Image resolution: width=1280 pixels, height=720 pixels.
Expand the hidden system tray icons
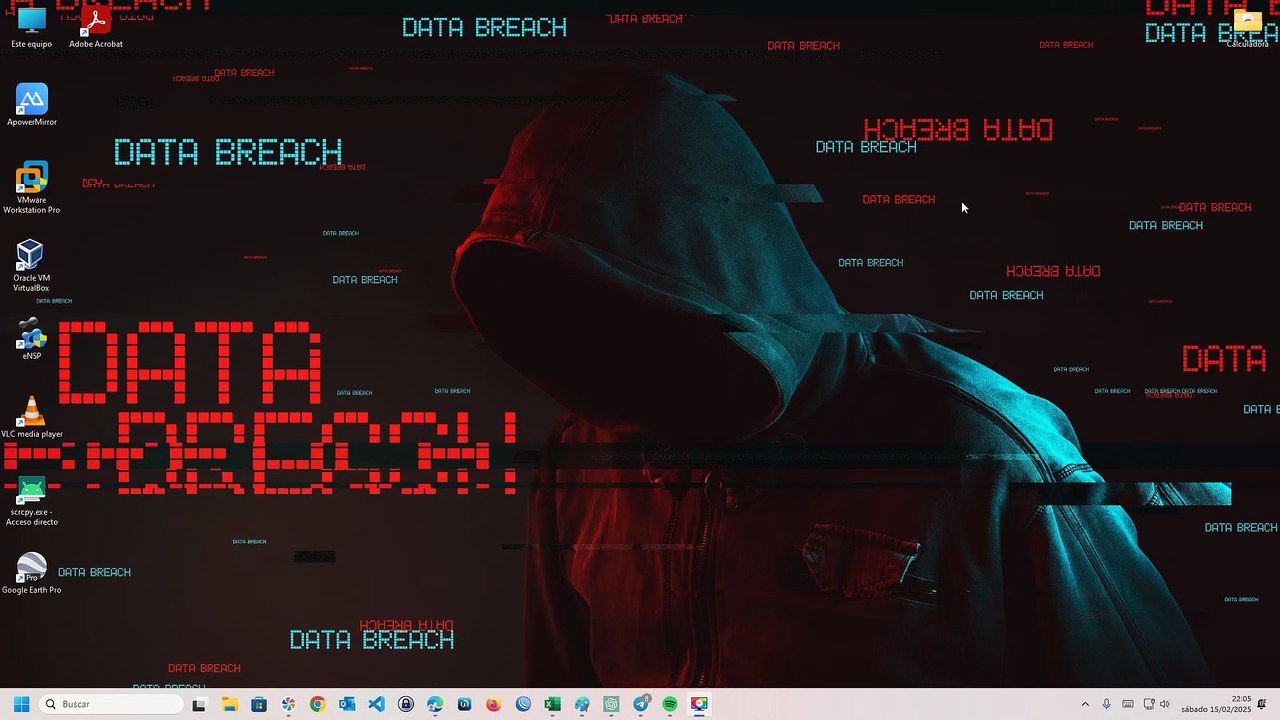pos(1085,704)
